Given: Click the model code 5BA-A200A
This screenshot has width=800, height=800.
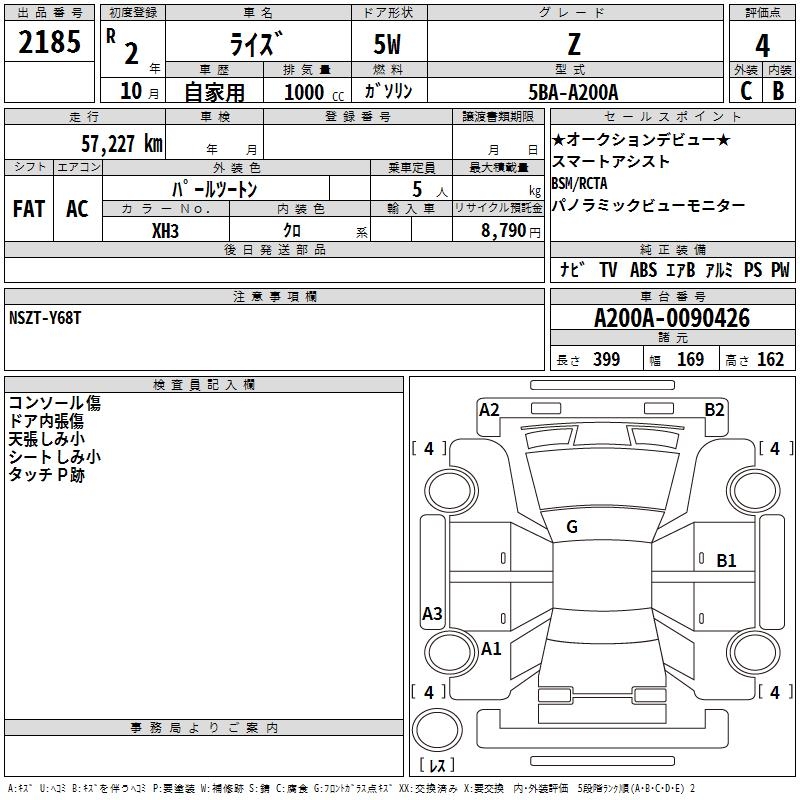Looking at the screenshot, I should pos(573,92).
